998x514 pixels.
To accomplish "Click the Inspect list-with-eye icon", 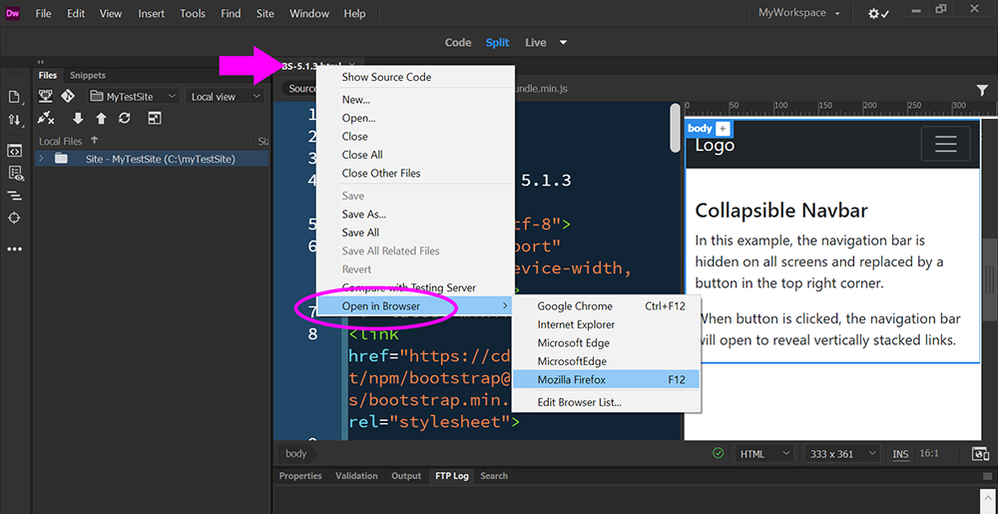I will tap(14, 173).
